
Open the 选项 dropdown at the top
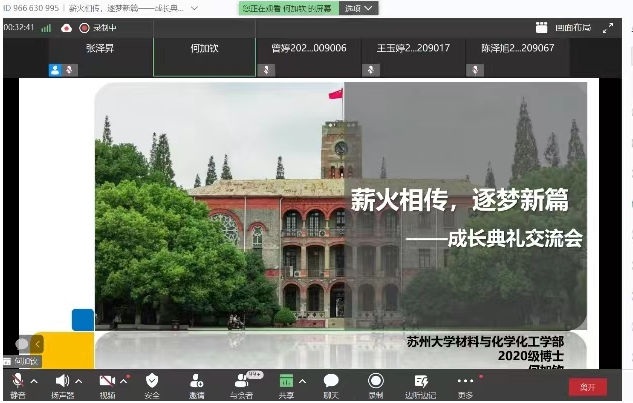(x=359, y=8)
